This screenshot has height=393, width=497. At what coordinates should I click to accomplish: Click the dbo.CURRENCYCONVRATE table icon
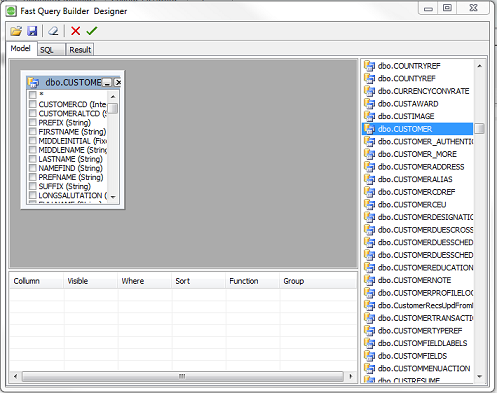(369, 91)
